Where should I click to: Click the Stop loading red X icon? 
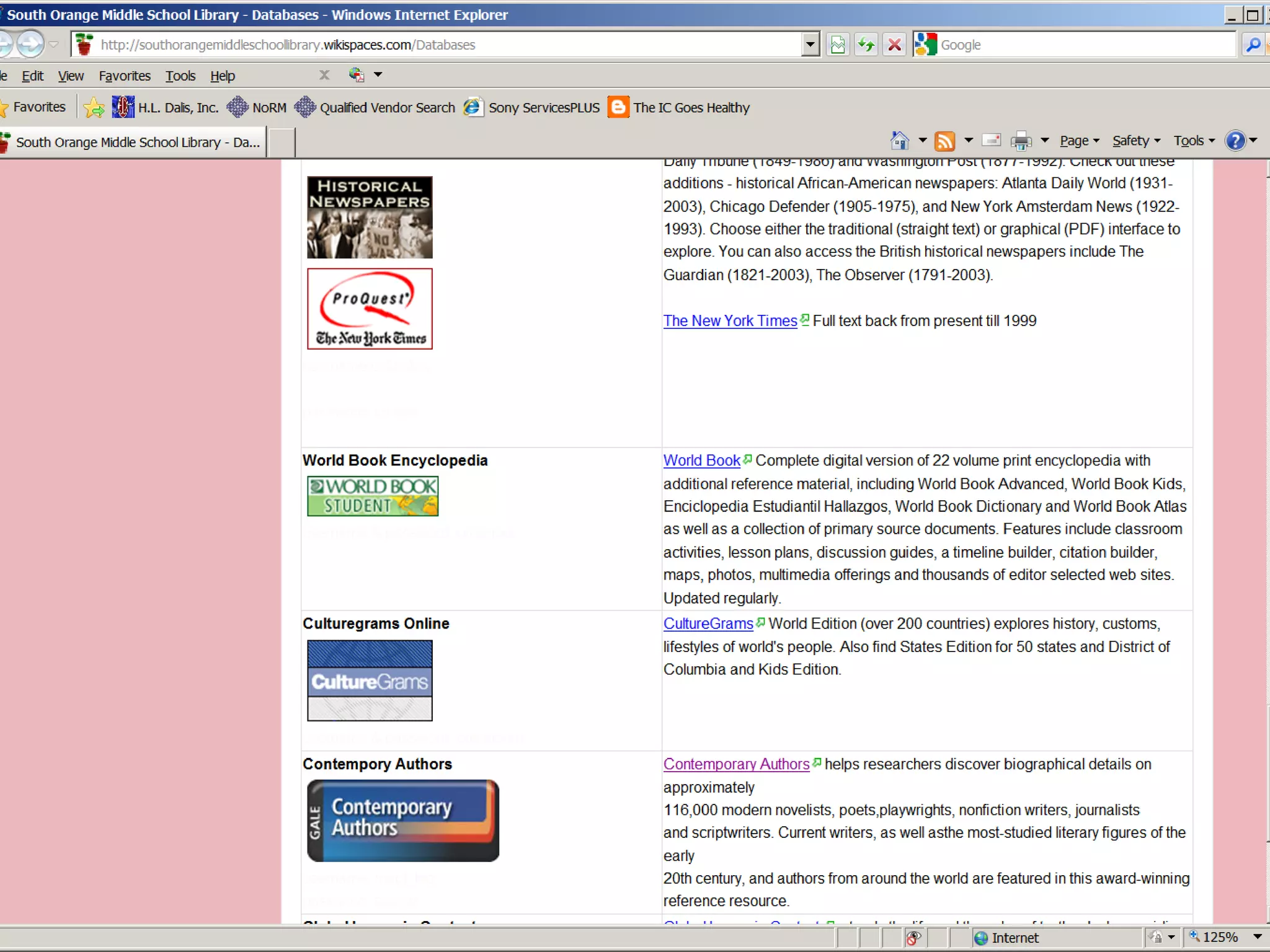pos(894,45)
